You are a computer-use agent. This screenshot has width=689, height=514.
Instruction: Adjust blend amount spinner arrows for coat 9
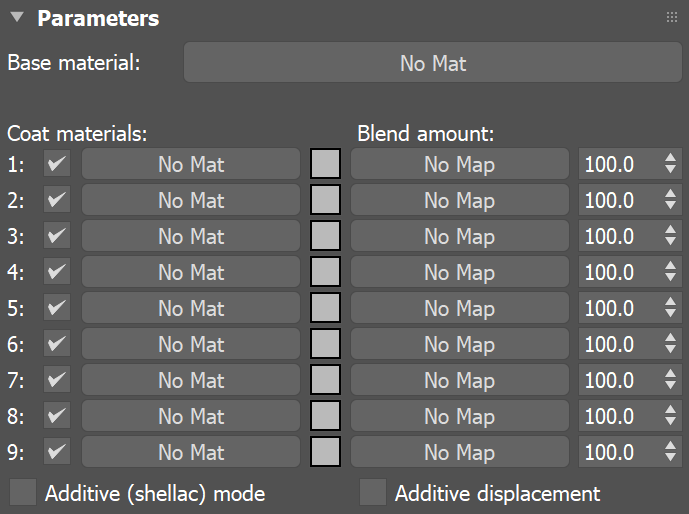(x=671, y=452)
